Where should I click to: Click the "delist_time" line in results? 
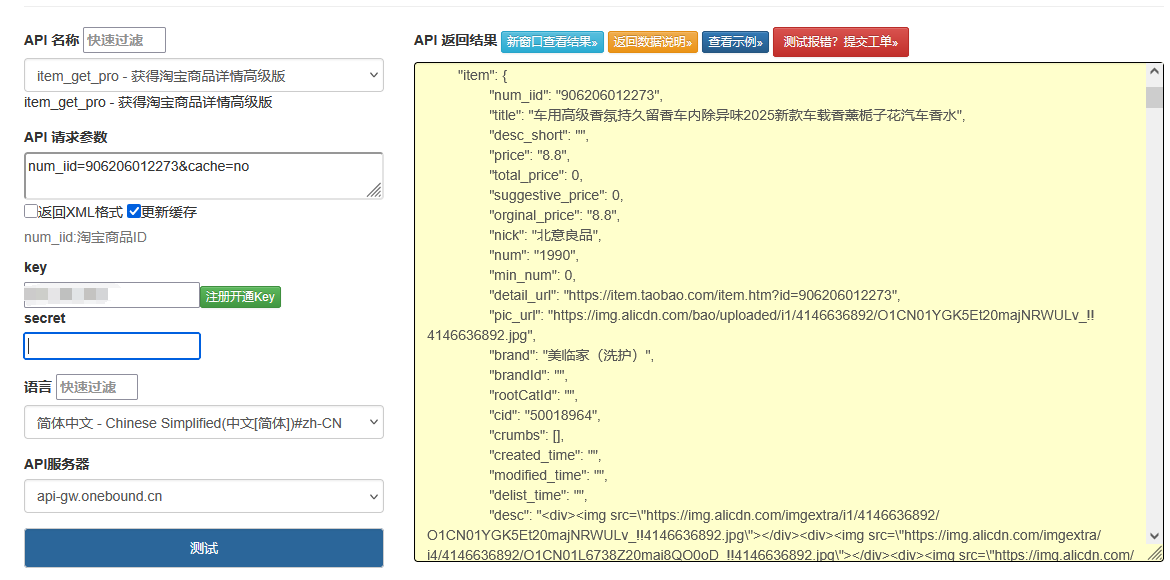539,495
